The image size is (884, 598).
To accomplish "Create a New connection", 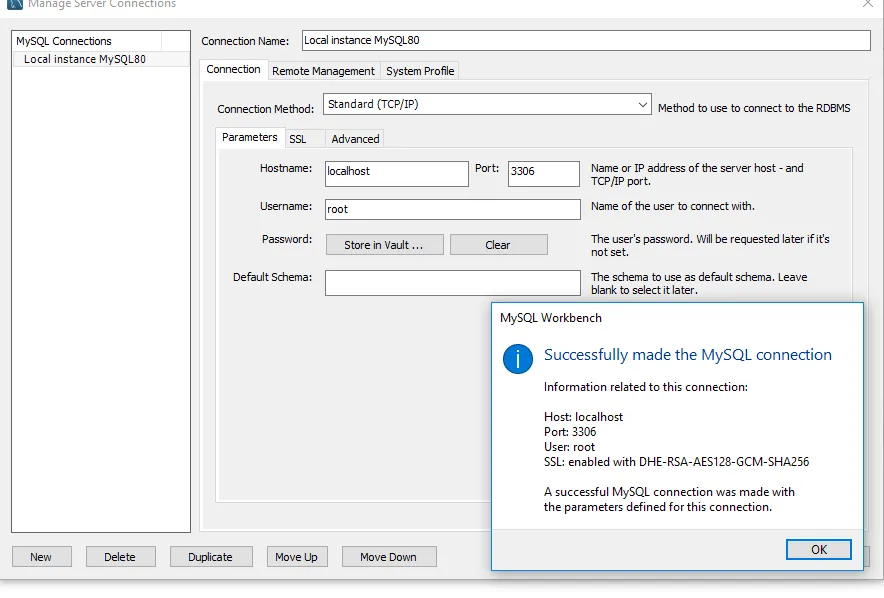I will (41, 557).
